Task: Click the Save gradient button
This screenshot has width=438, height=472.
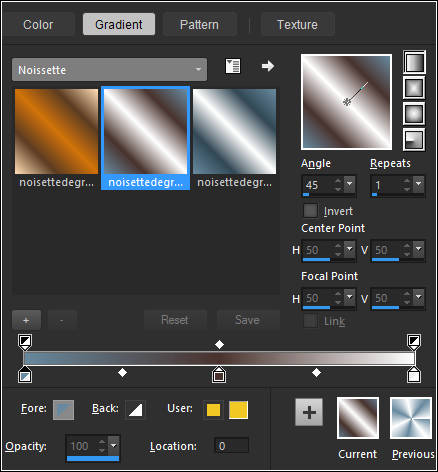Action: [x=248, y=320]
